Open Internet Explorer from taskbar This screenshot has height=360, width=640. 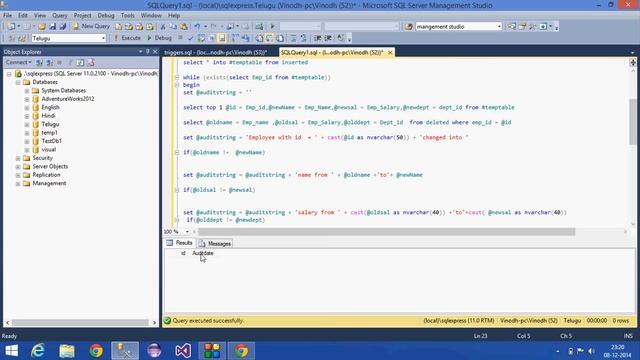pos(38,351)
